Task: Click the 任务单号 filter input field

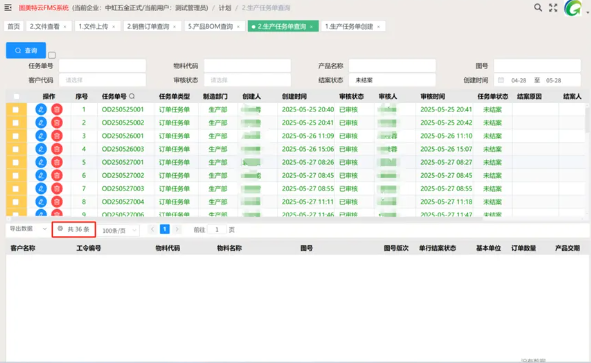Action: [x=102, y=66]
